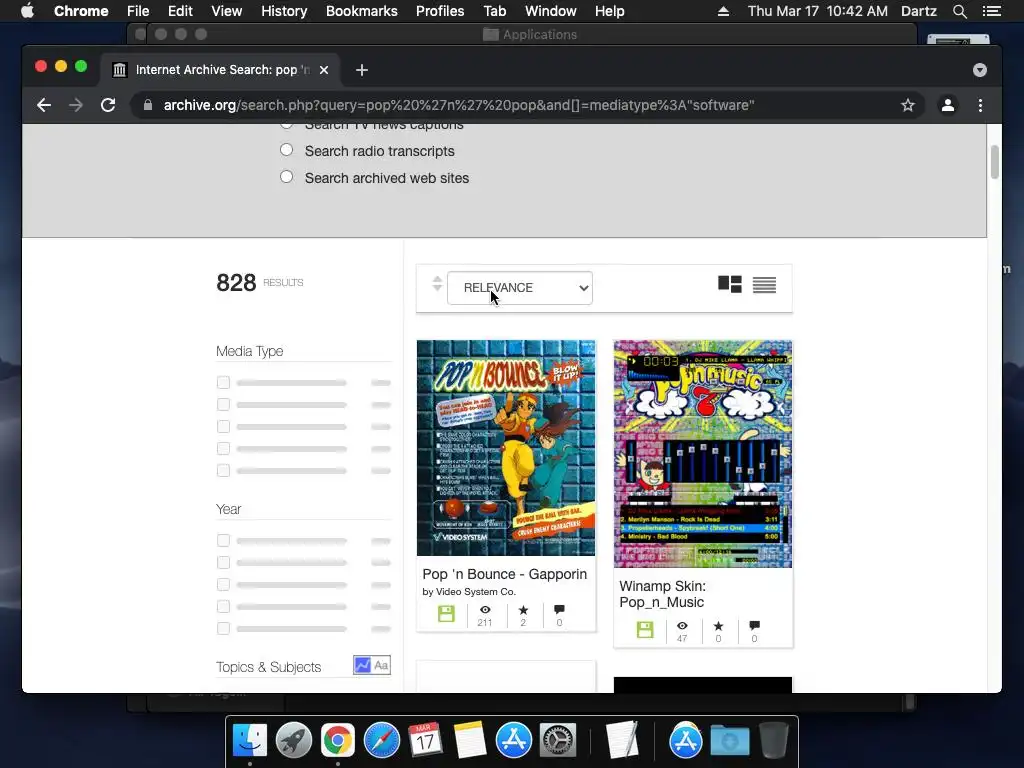Open Winamp Skin: Pop_n_Music title link
This screenshot has width=1024, height=768.
tap(662, 594)
